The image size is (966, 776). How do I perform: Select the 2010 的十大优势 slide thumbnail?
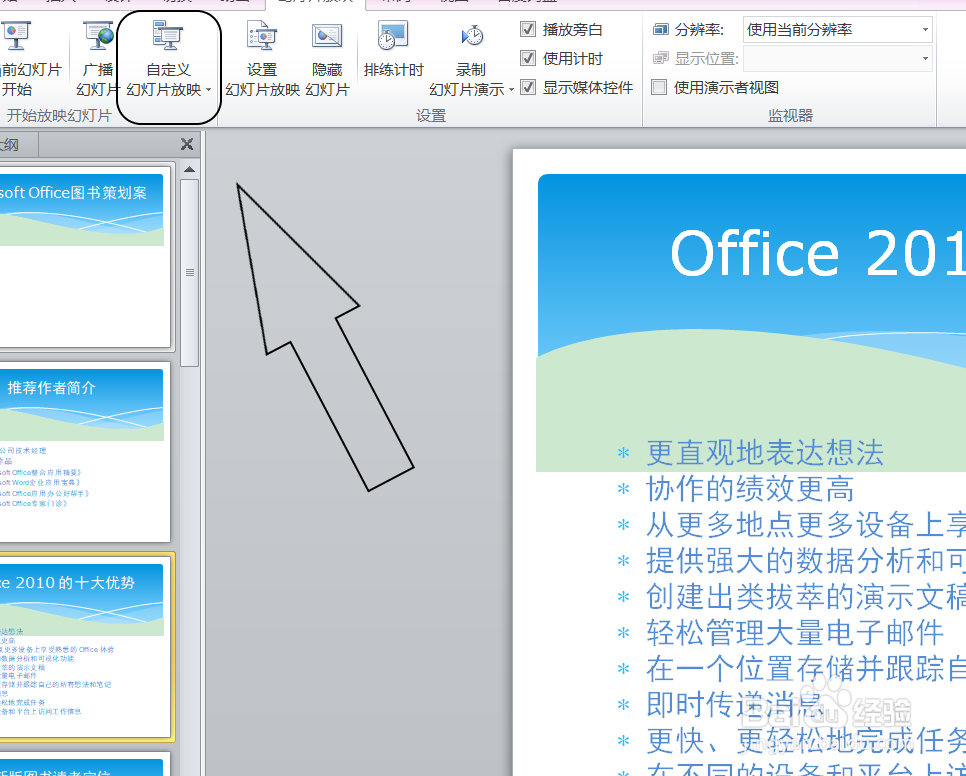[x=85, y=647]
